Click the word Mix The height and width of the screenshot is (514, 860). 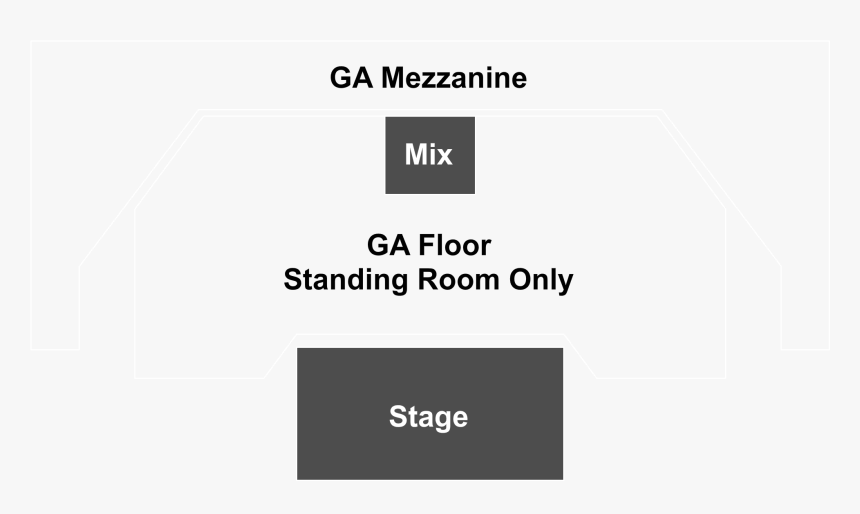(428, 154)
